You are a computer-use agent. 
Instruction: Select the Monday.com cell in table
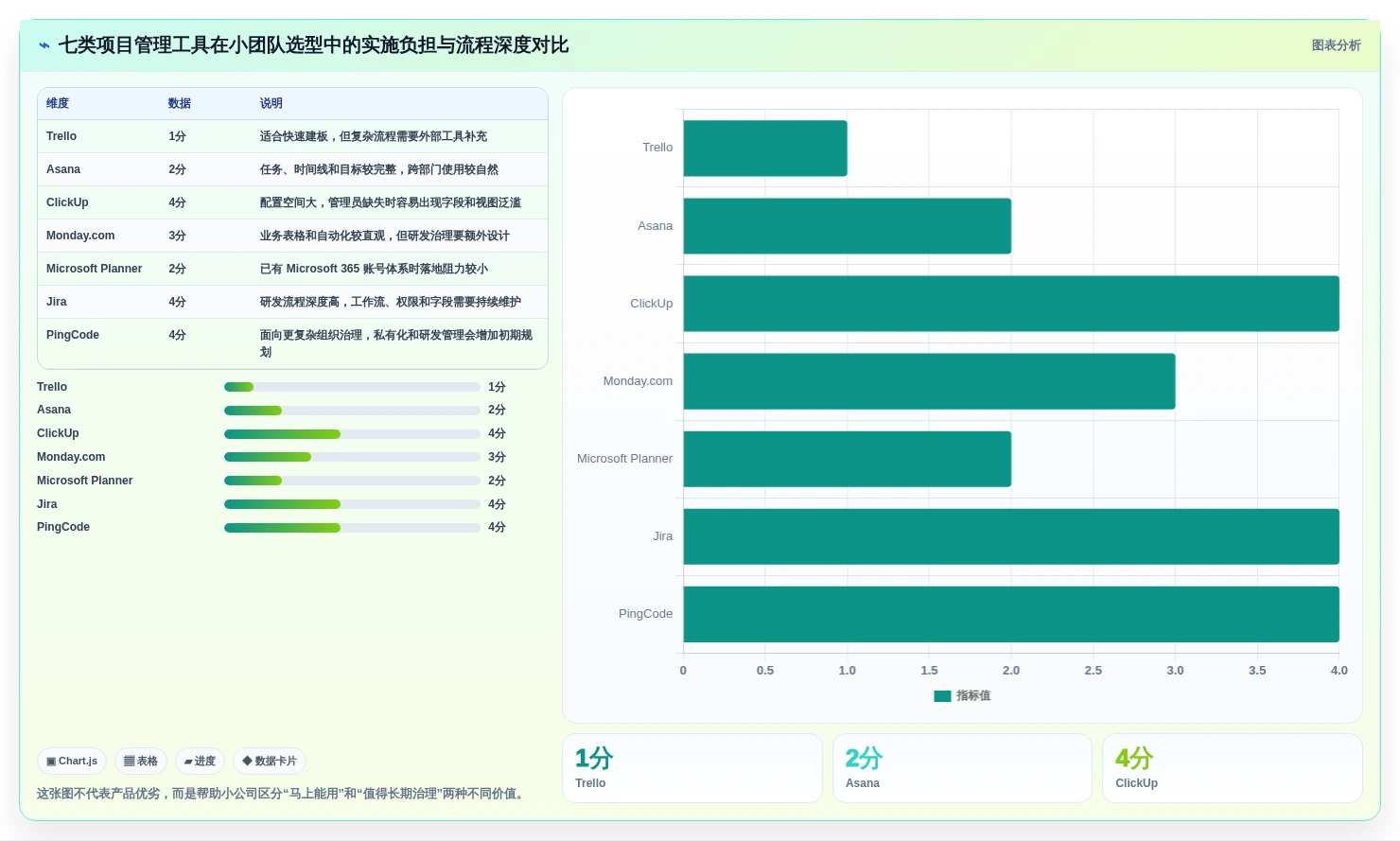point(80,236)
